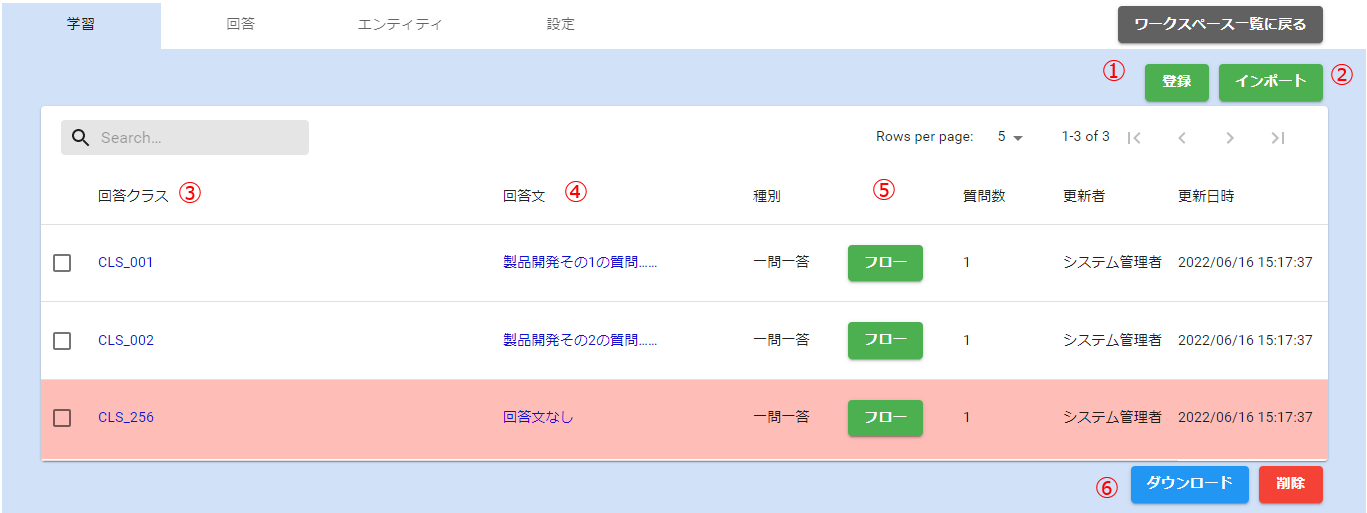Check the CLS_256 row checkbox
This screenshot has height=513, width=1367.
tap(62, 418)
